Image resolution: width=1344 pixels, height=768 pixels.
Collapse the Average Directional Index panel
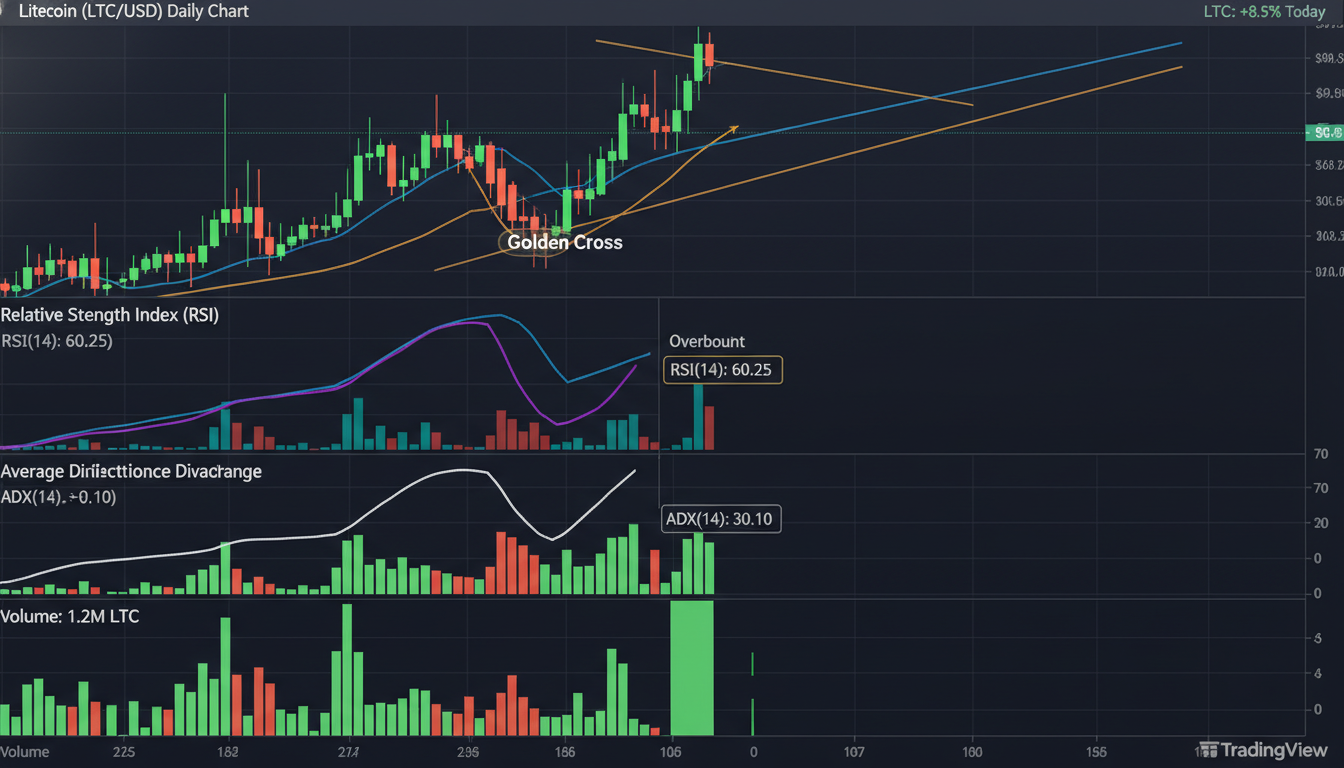130,471
